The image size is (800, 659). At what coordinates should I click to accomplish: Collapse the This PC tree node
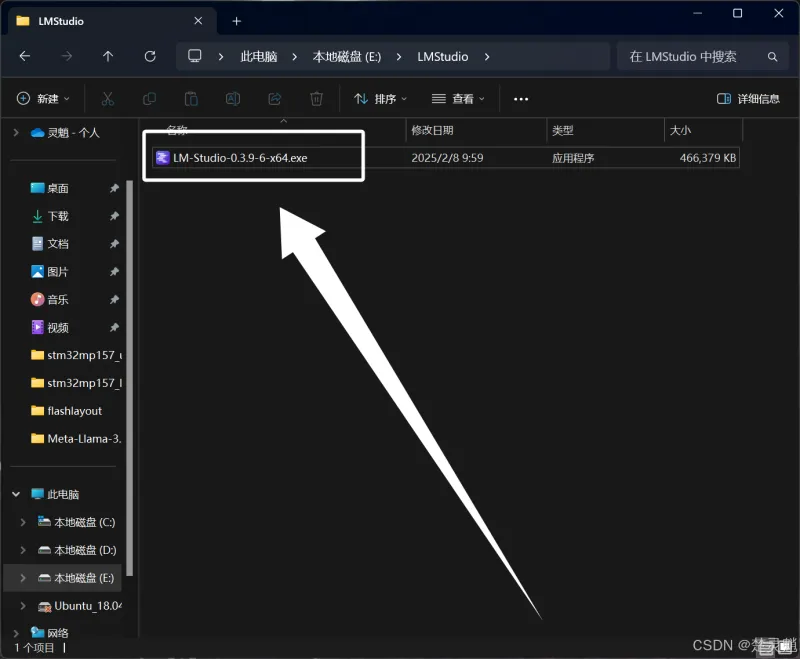point(16,494)
